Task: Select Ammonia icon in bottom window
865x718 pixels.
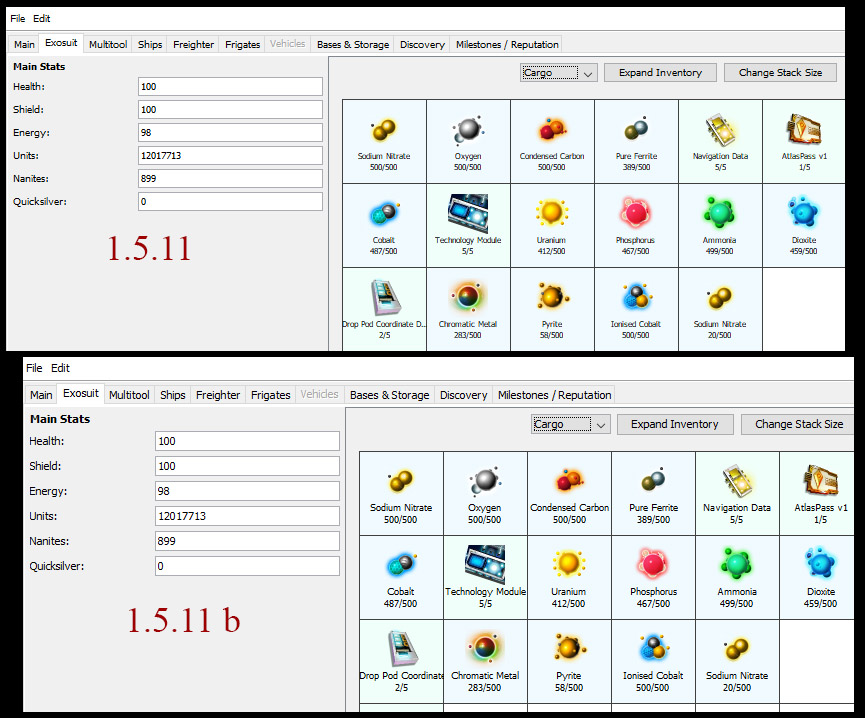Action: [x=737, y=565]
